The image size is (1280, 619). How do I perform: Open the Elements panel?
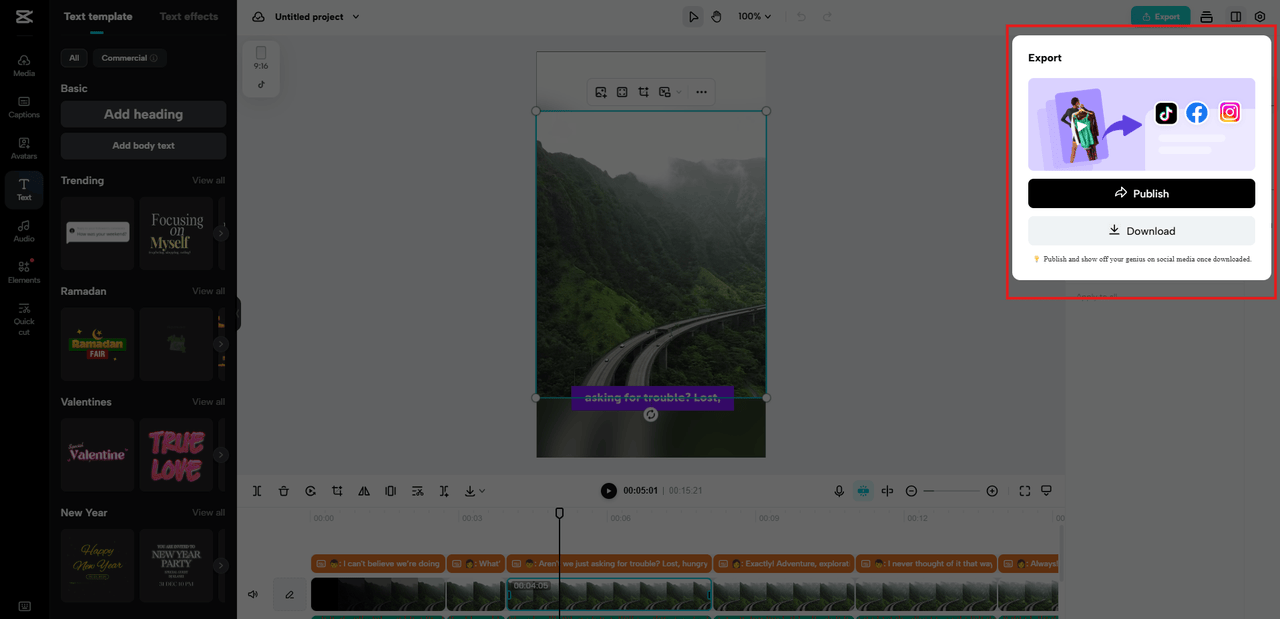(x=24, y=272)
